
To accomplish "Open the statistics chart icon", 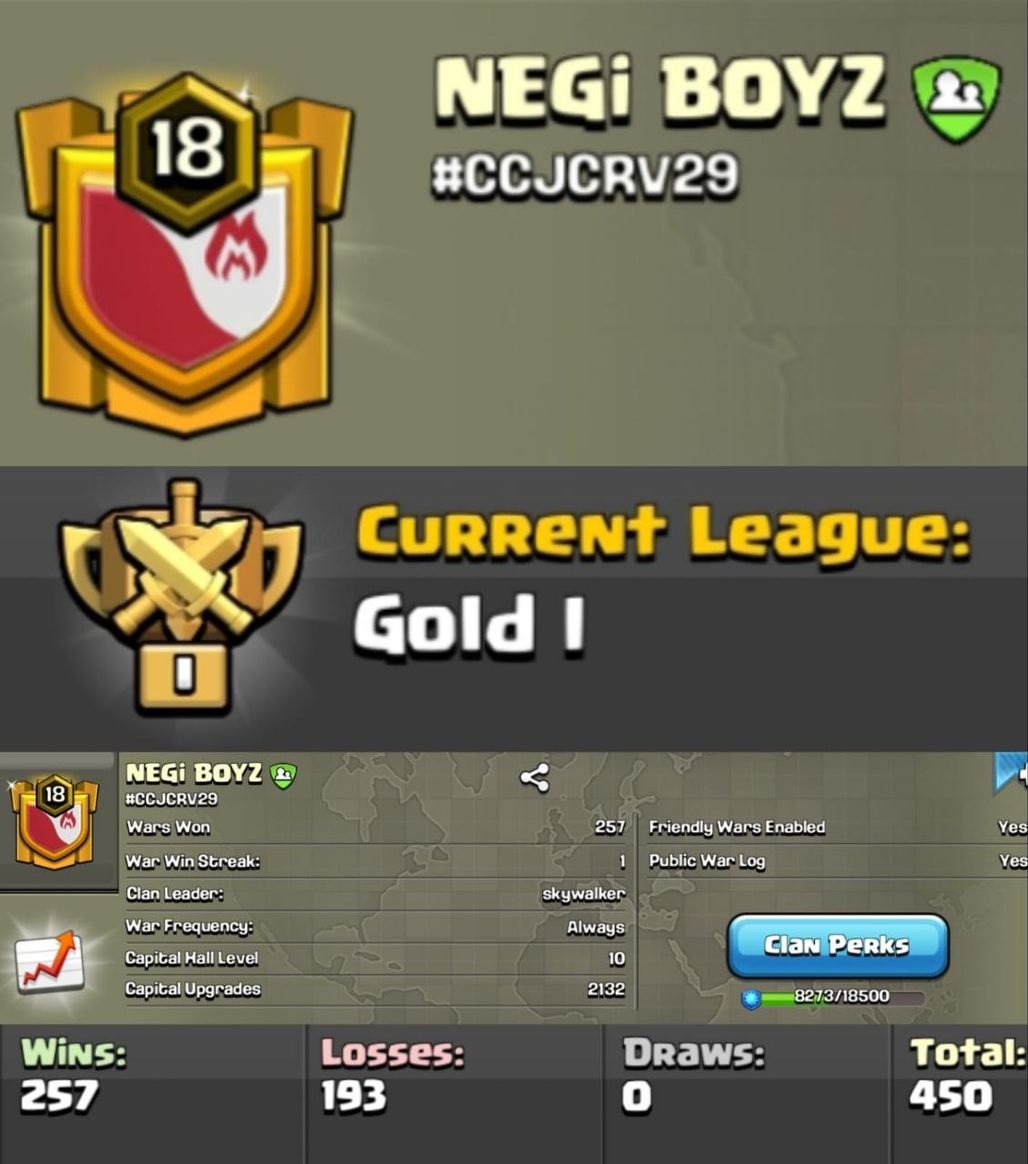I will click(x=49, y=961).
